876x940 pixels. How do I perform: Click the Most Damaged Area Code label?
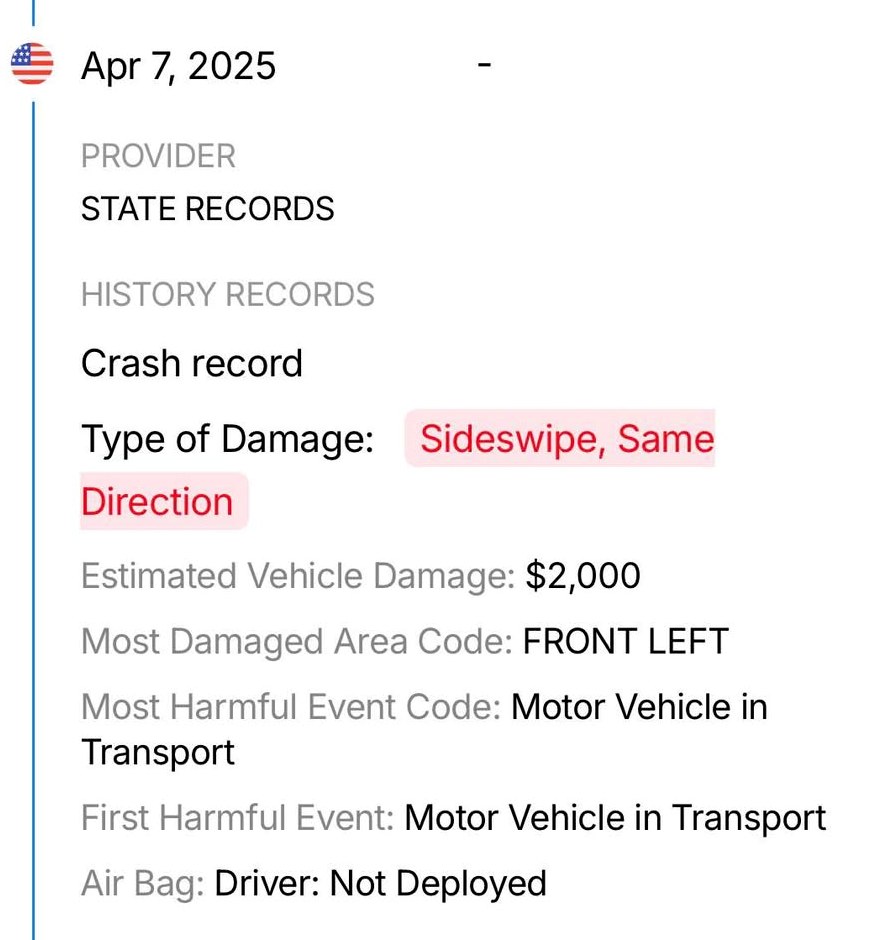297,642
